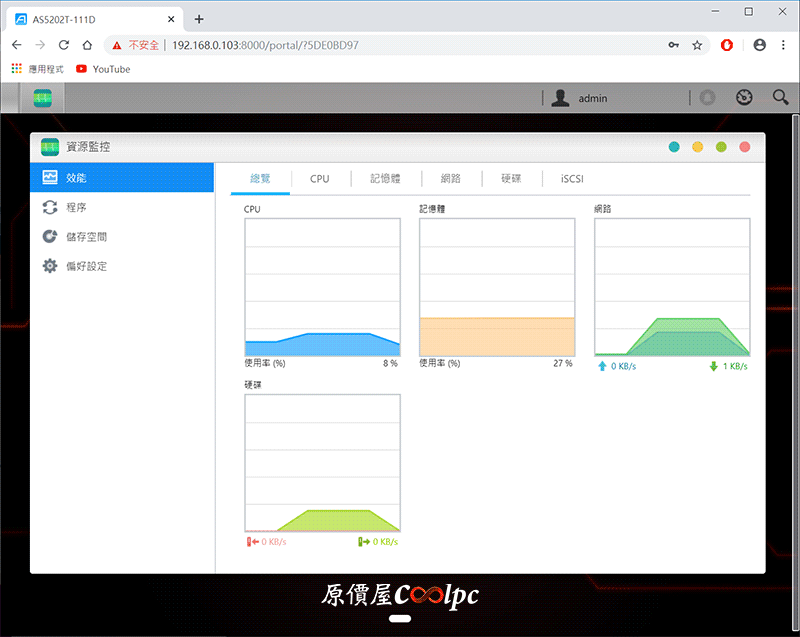Screen dimensions: 800x637
Task: Maximize window with the green dot
Action: point(721,147)
